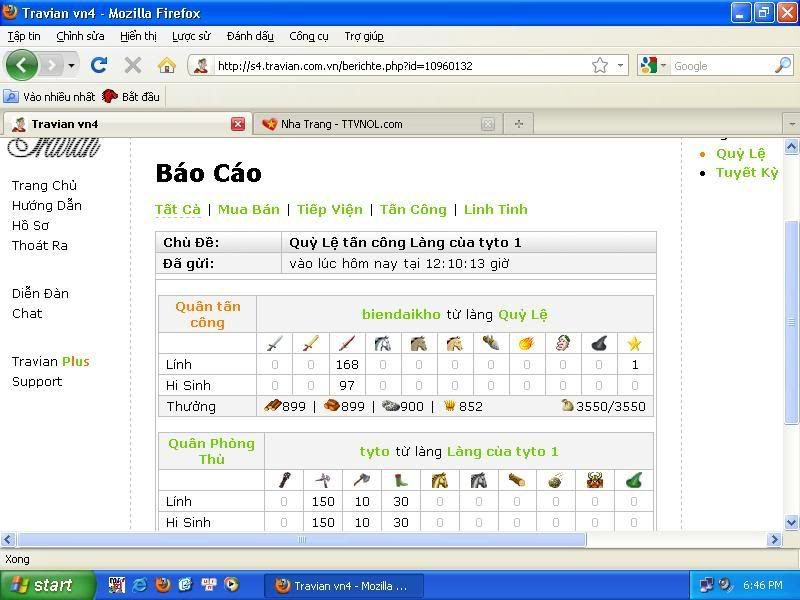The width and height of the screenshot is (800, 600).
Task: Click the defender green boot scout icon
Action: coord(401,480)
